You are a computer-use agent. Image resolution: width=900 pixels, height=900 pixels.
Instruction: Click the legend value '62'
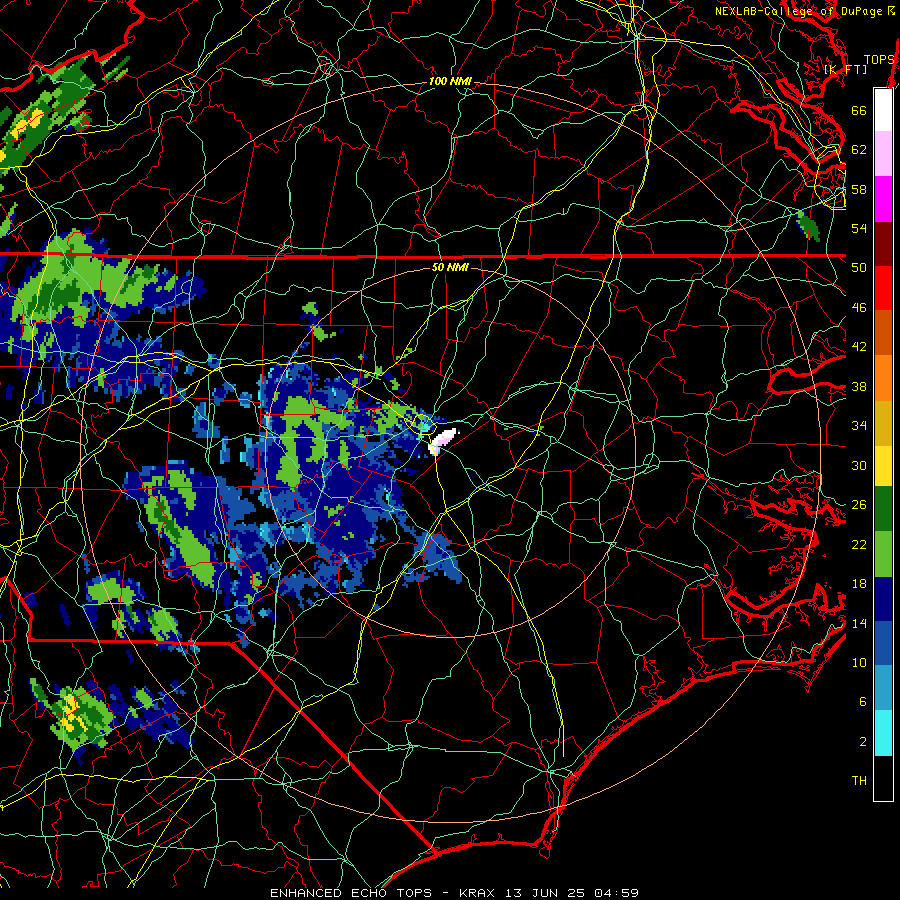859,150
